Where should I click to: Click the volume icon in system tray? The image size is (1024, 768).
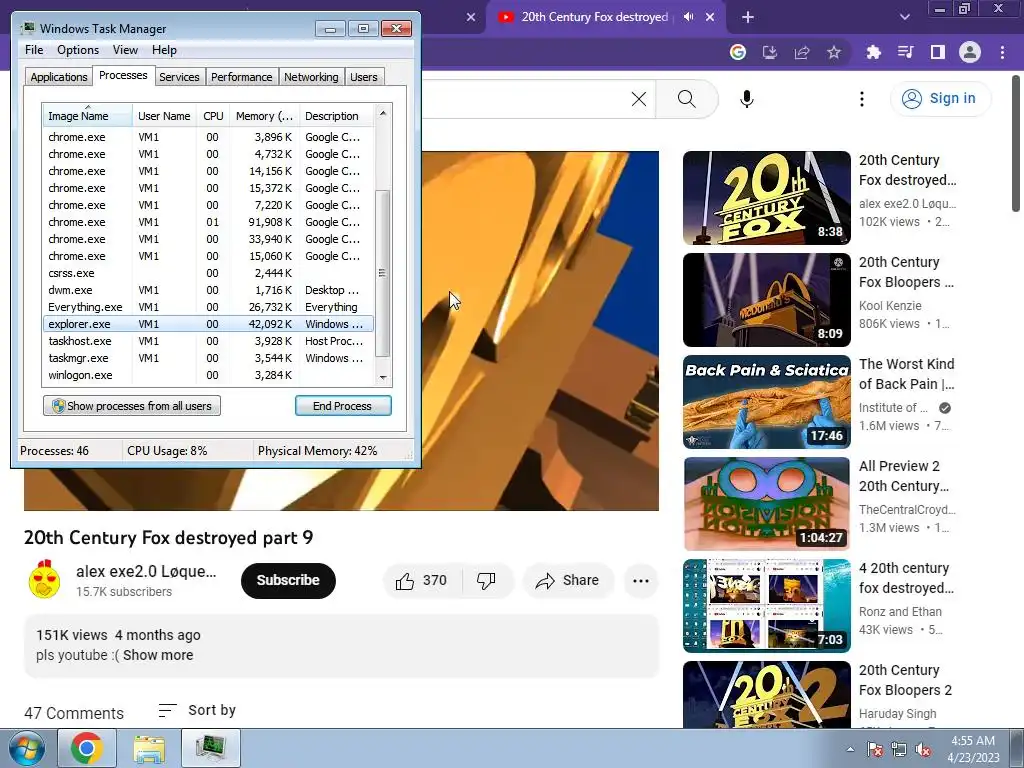click(x=923, y=749)
